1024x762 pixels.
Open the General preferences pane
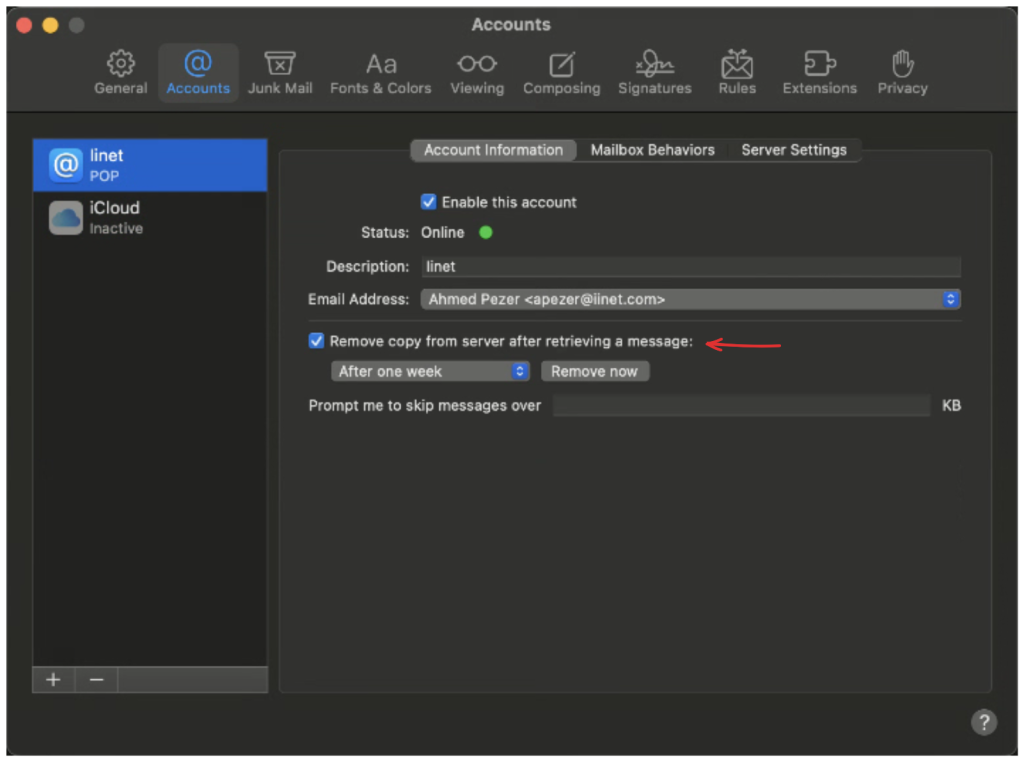(121, 73)
